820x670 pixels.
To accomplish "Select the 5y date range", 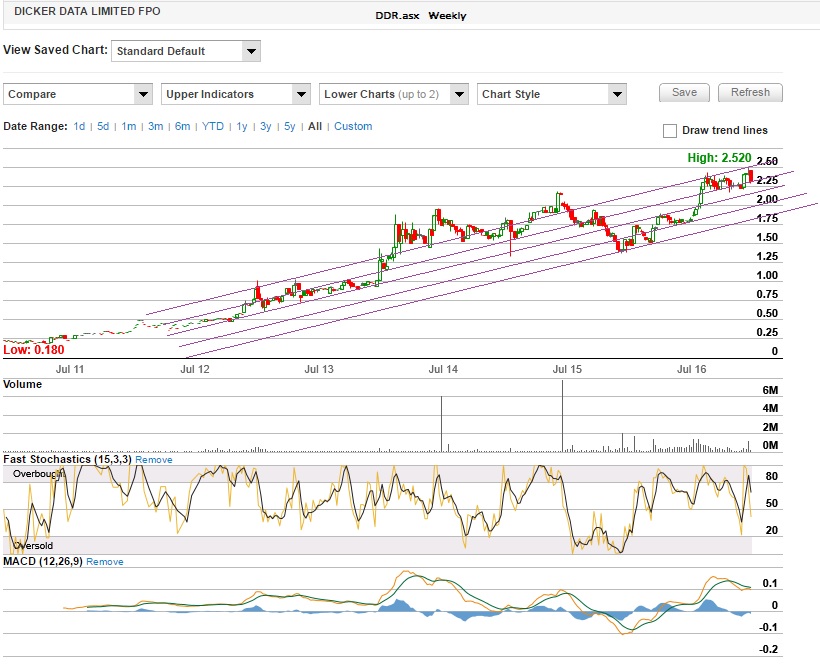I will click(290, 127).
